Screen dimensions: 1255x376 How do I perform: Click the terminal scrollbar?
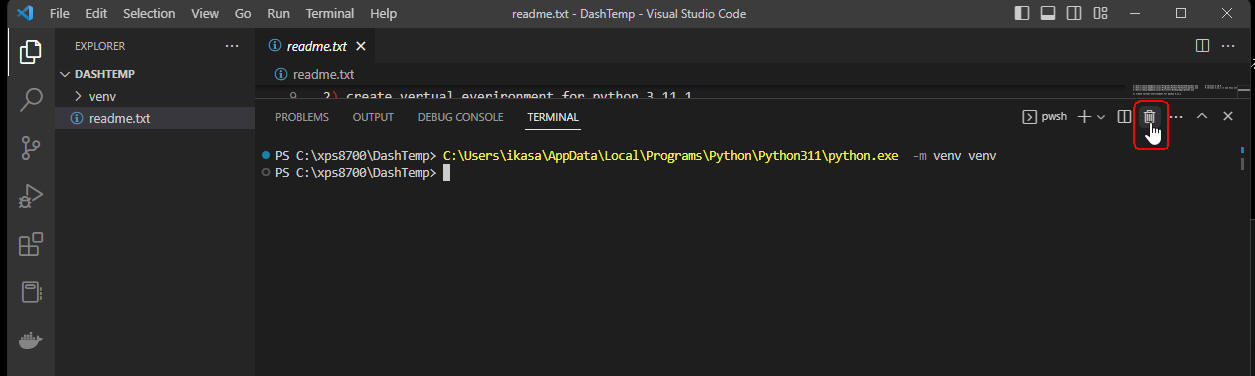(1243, 160)
